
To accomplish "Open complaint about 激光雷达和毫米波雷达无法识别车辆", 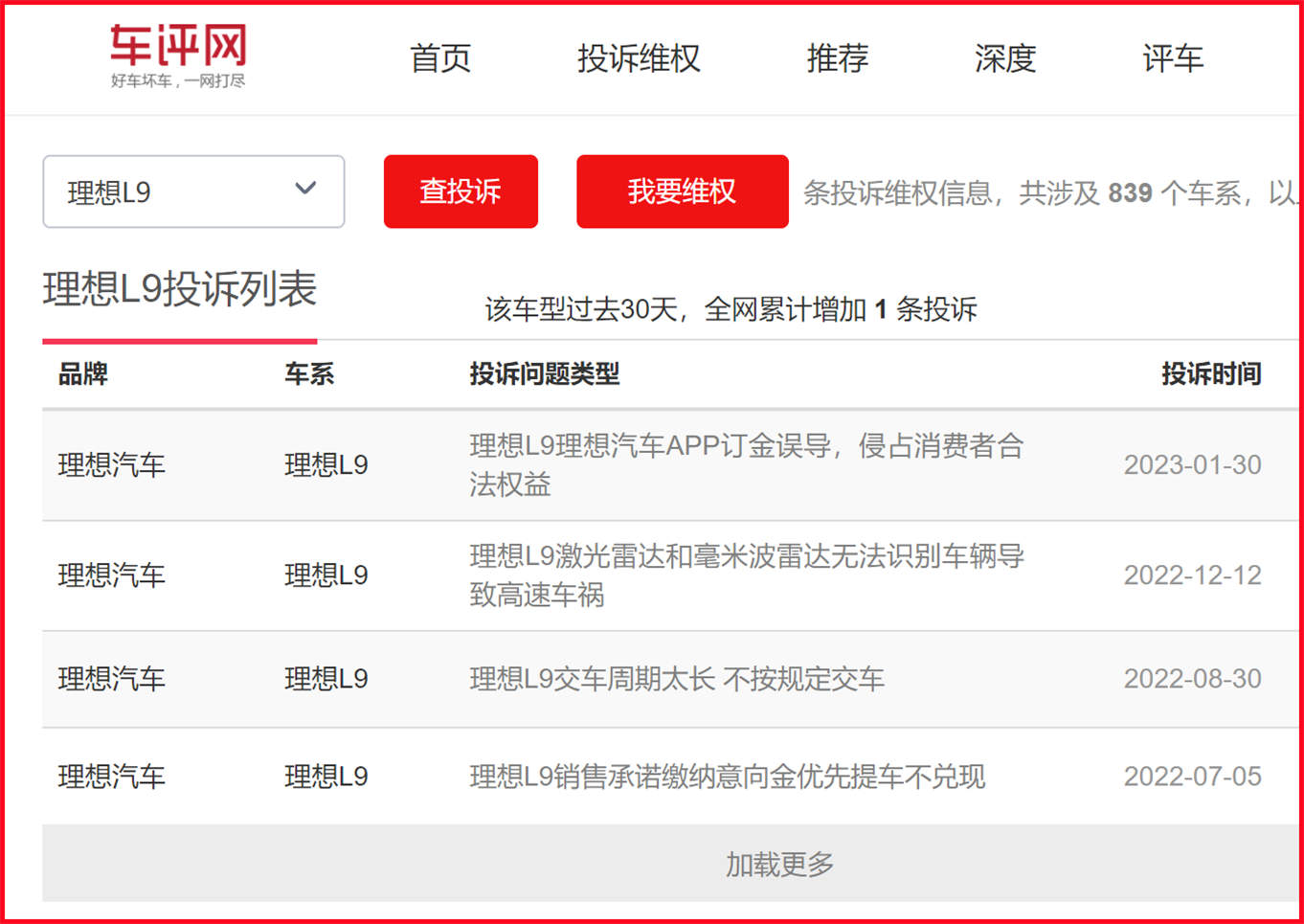I will 747,575.
